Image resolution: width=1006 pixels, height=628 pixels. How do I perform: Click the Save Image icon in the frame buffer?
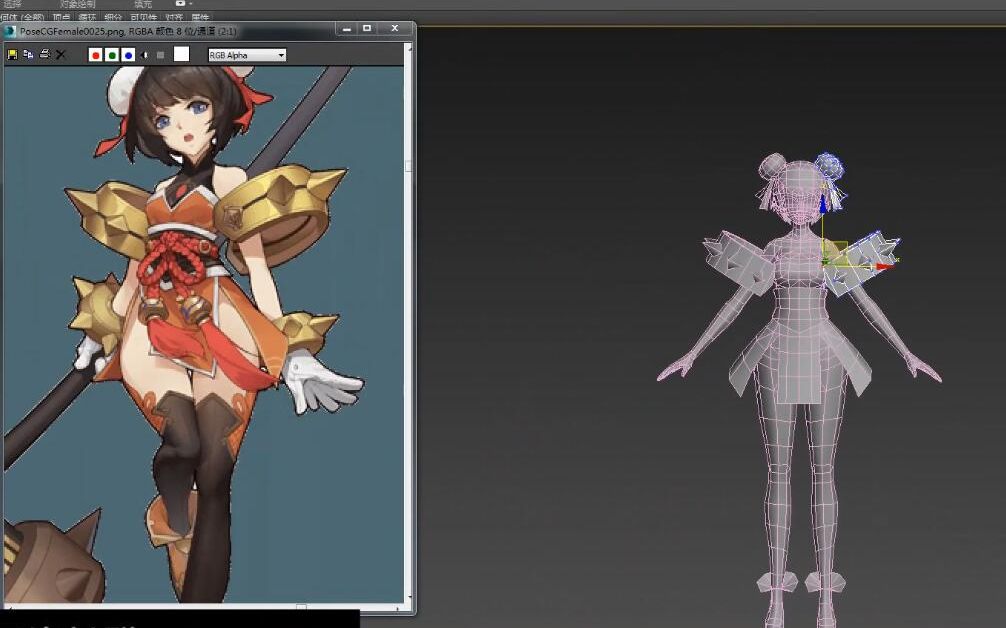(13, 55)
